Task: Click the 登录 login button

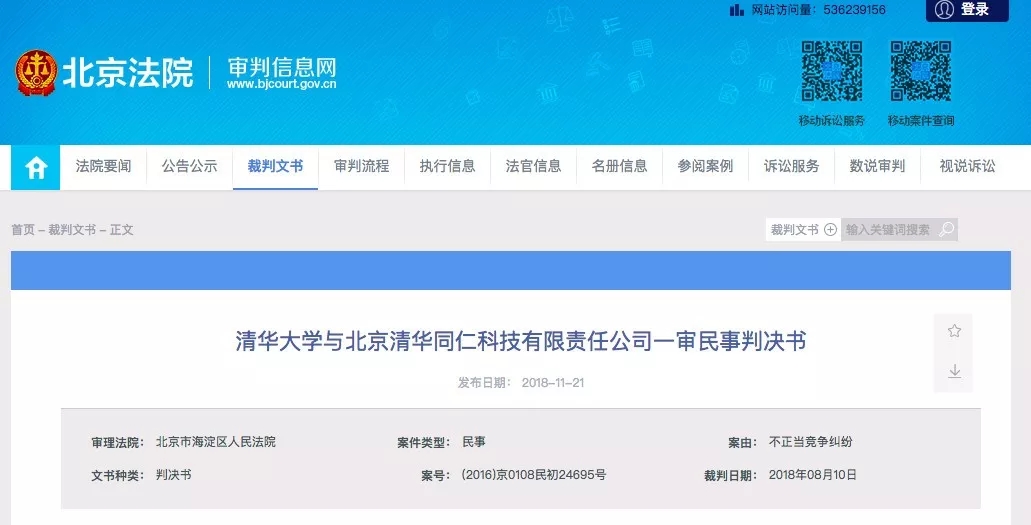Action: [x=967, y=10]
